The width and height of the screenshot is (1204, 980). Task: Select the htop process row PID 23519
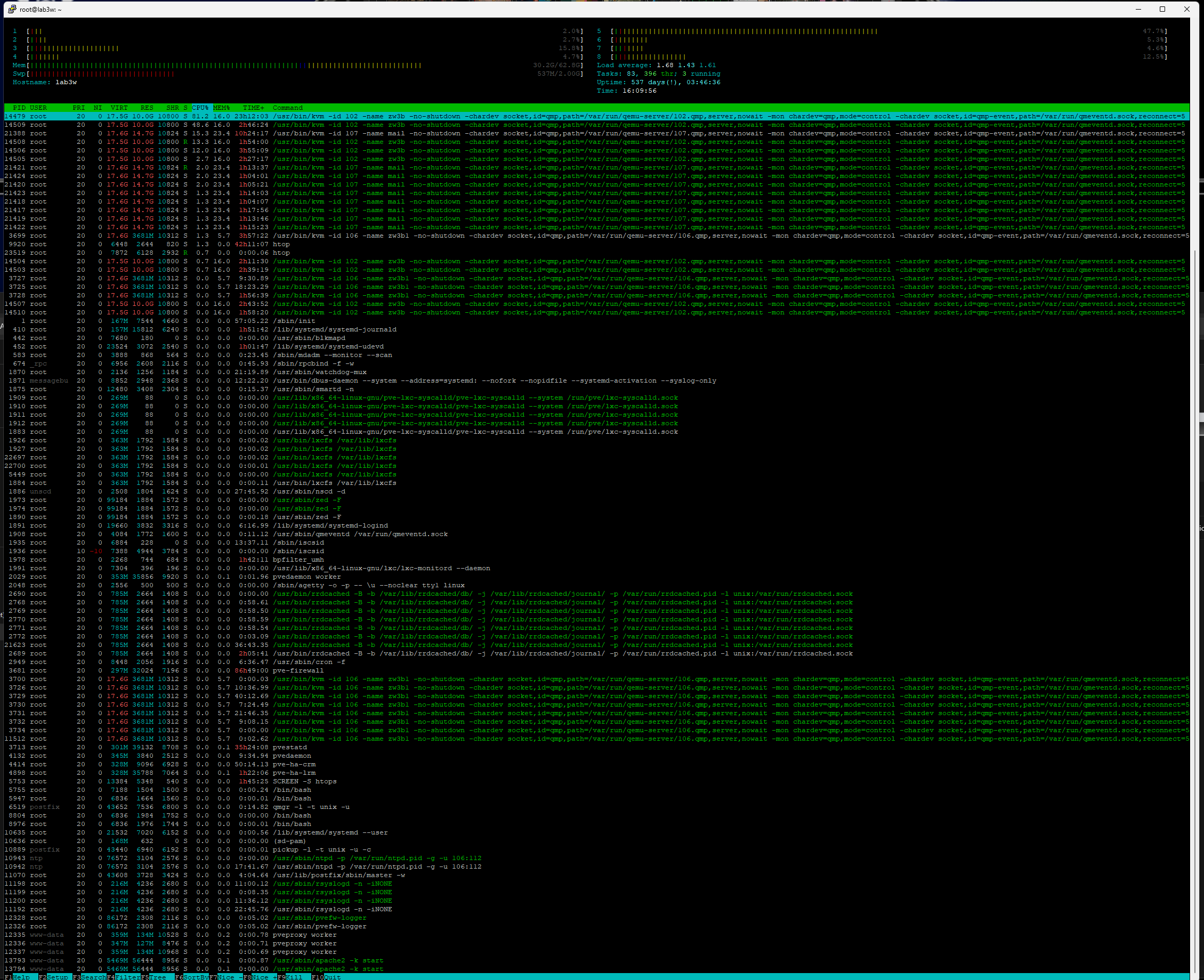(596, 253)
